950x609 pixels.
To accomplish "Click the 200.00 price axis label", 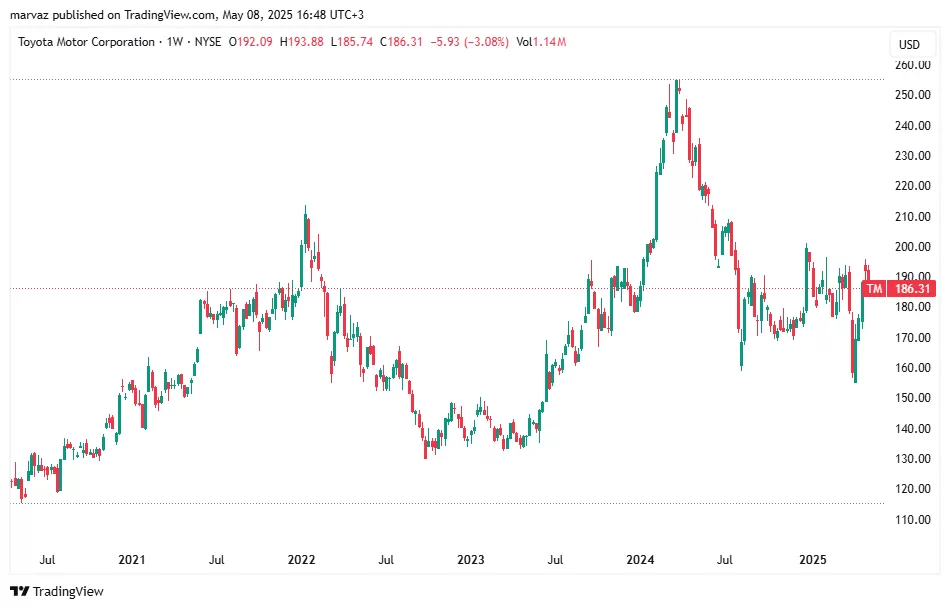I will [912, 247].
